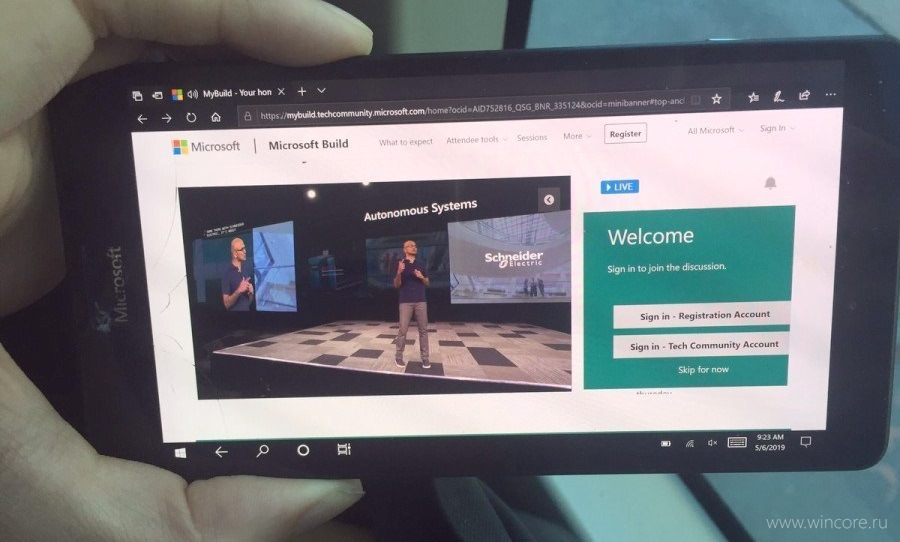Add this page to favorites
This screenshot has width=900, height=542.
[x=716, y=99]
